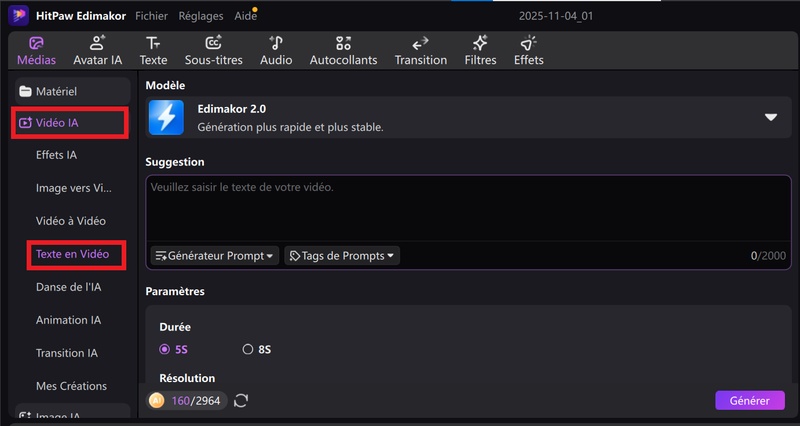The height and width of the screenshot is (426, 800).
Task: Open the Avatar IA tool
Action: (97, 51)
